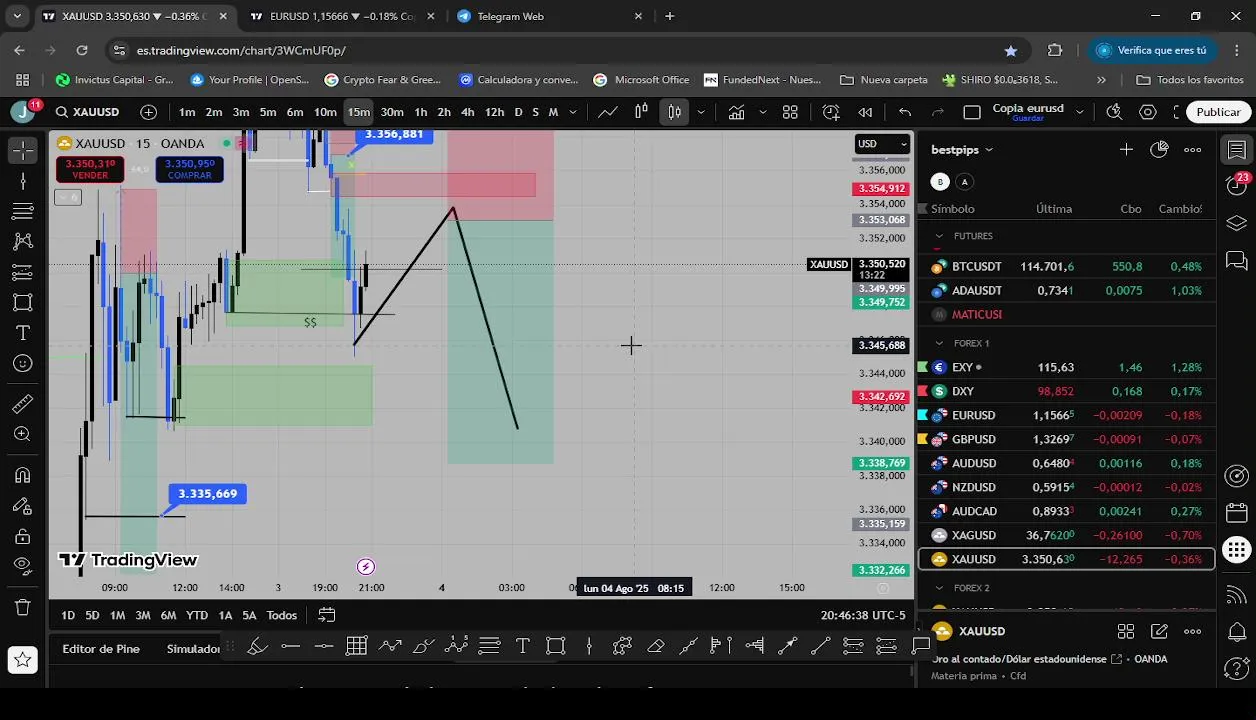Collapse the FOREX 1 section

pos(939,343)
